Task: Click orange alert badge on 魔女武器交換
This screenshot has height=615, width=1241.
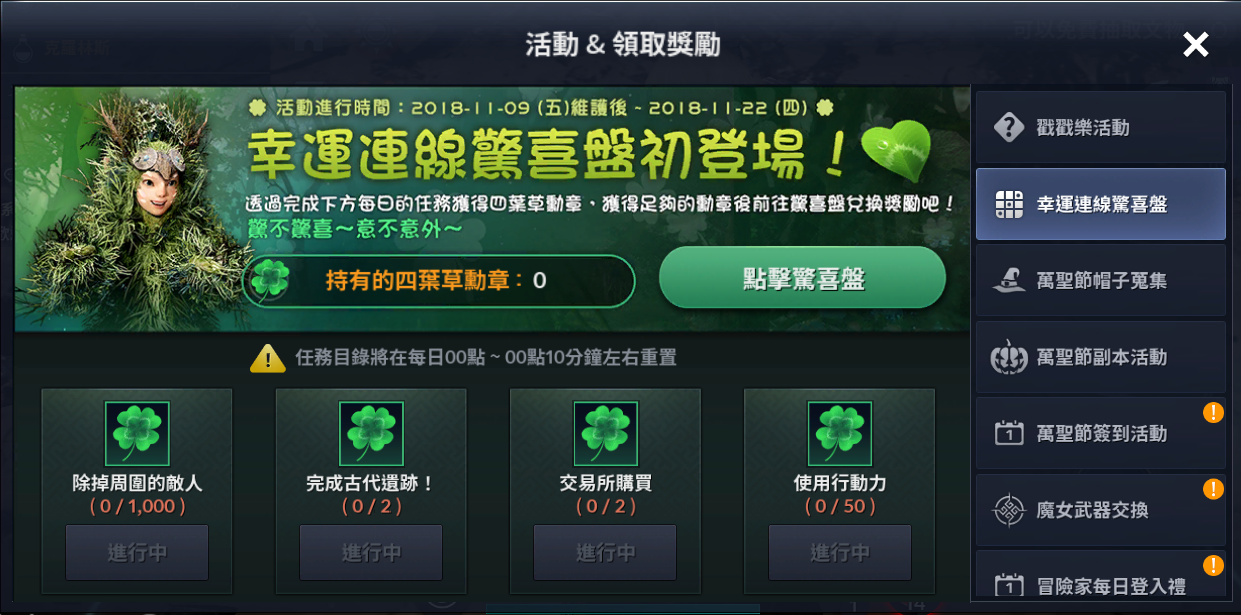Action: (x=1213, y=489)
